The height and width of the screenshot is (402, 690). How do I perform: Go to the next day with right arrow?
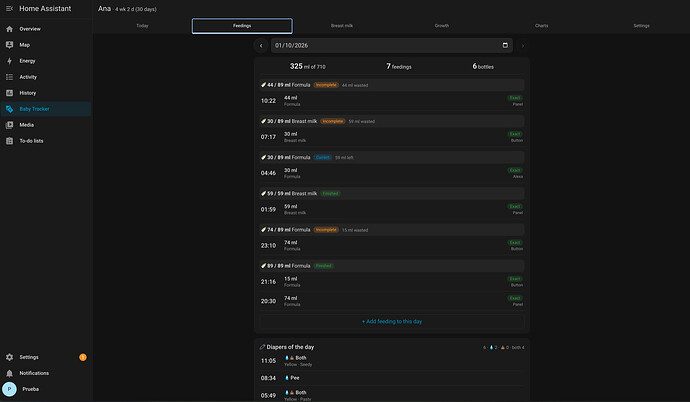(522, 46)
